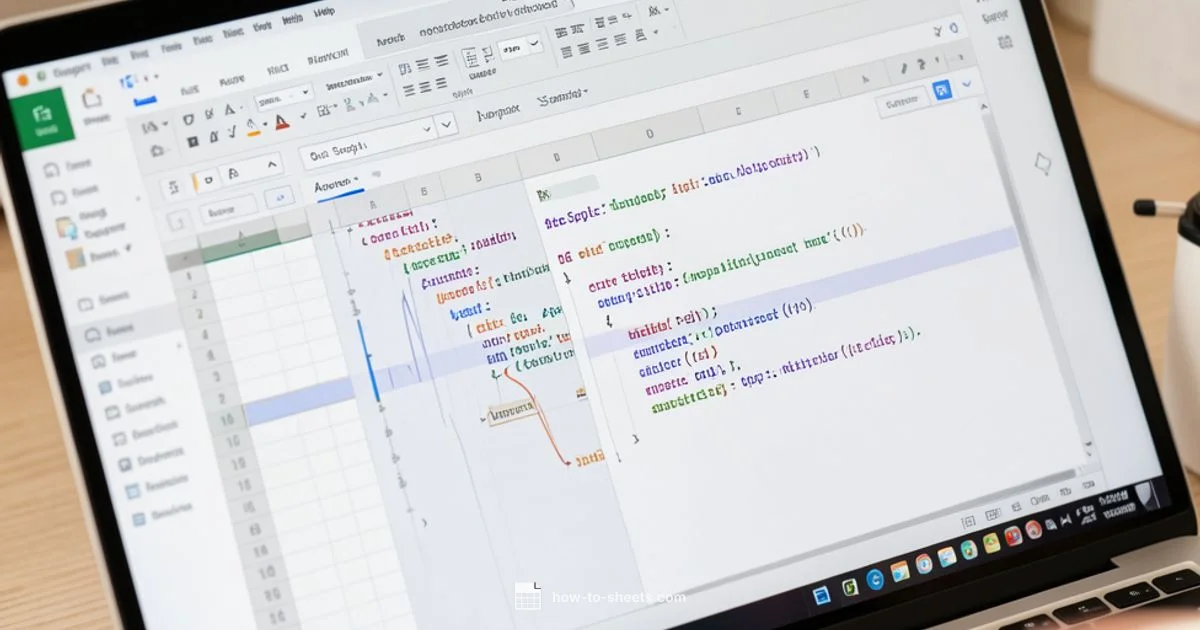Click the blue Share button top-right

coord(940,88)
